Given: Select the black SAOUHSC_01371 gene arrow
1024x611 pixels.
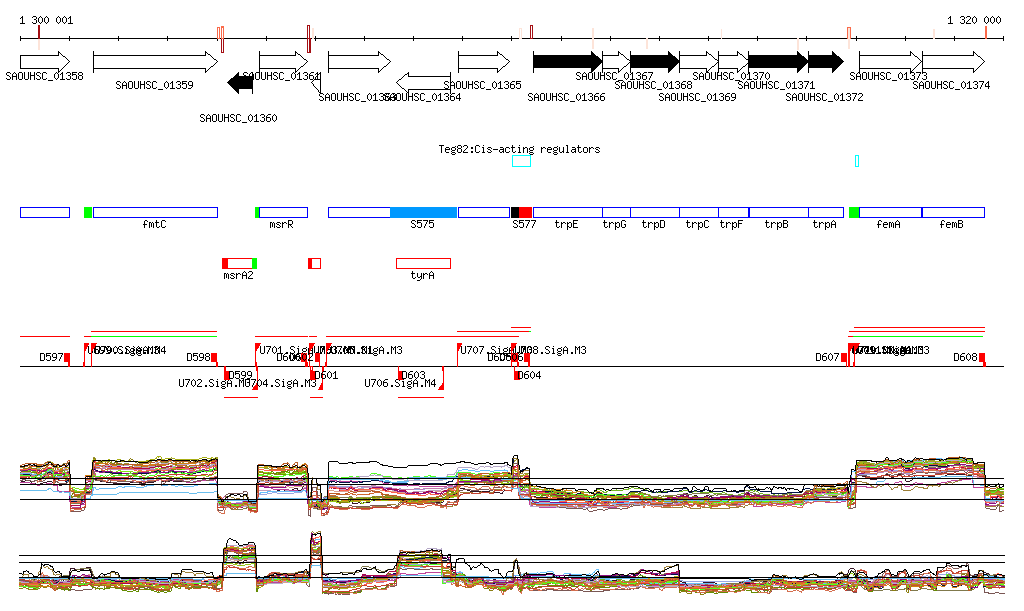Looking at the screenshot, I should (778, 62).
